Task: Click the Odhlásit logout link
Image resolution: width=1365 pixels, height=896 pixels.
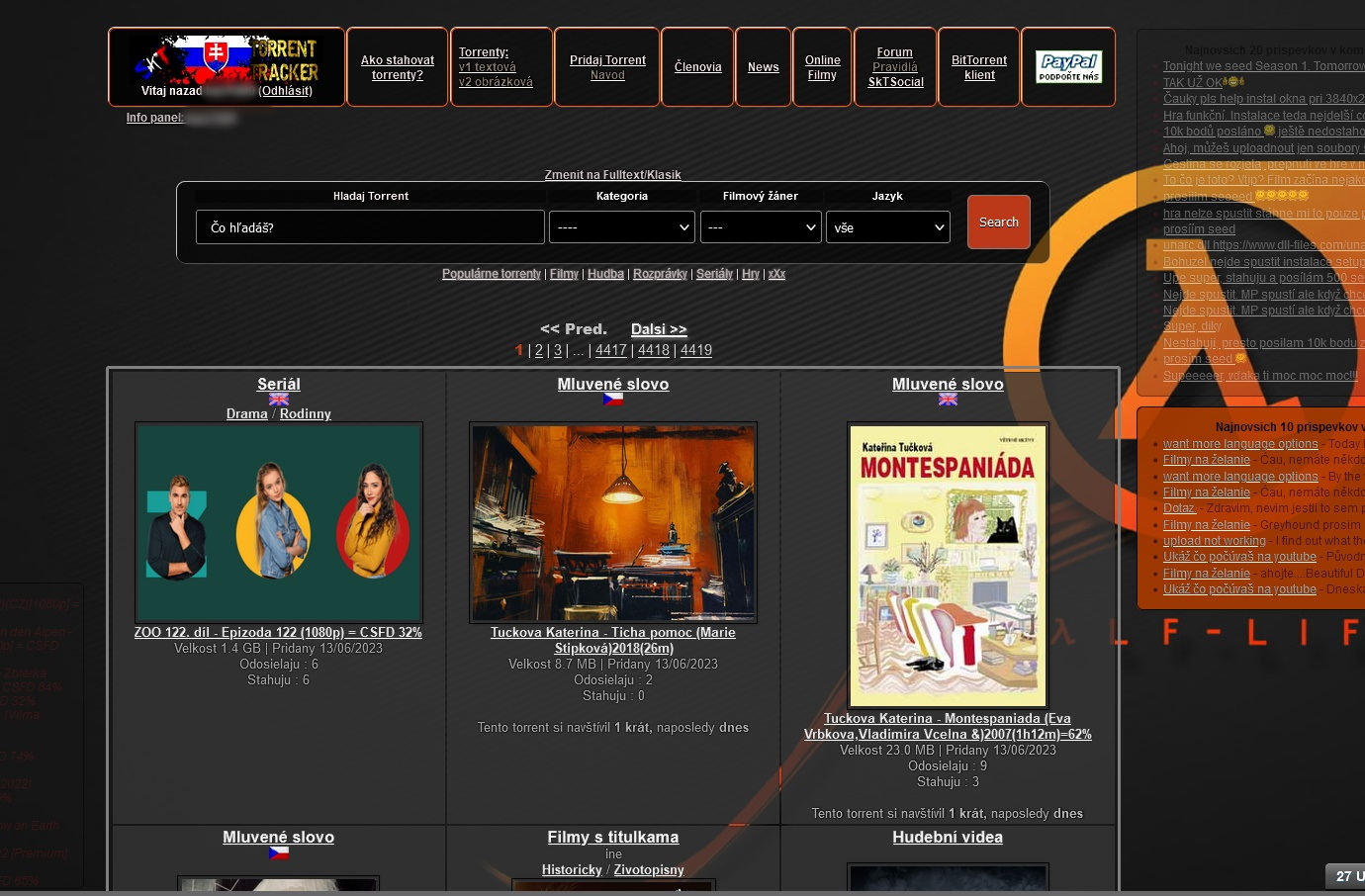Action: point(286,91)
